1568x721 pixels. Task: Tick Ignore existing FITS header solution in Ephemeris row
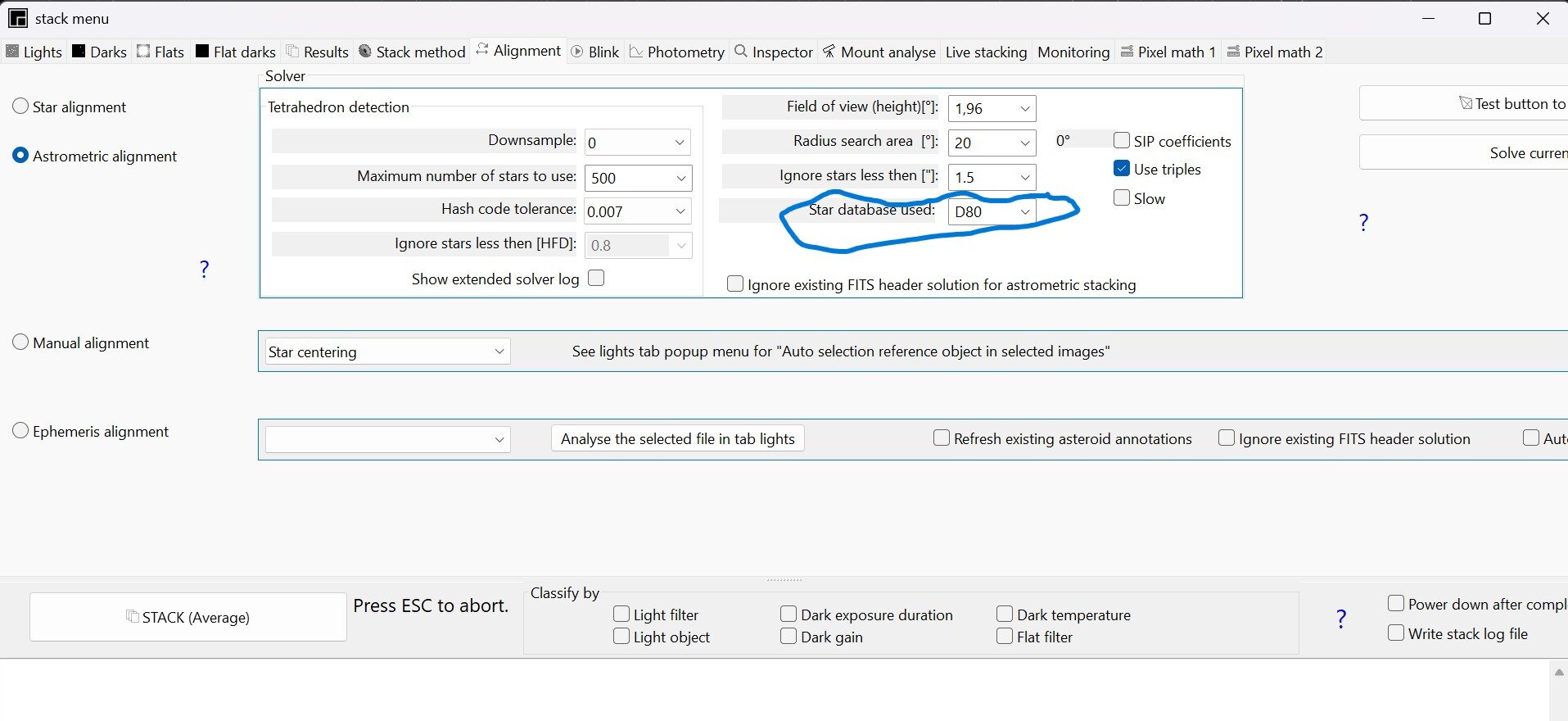1227,438
